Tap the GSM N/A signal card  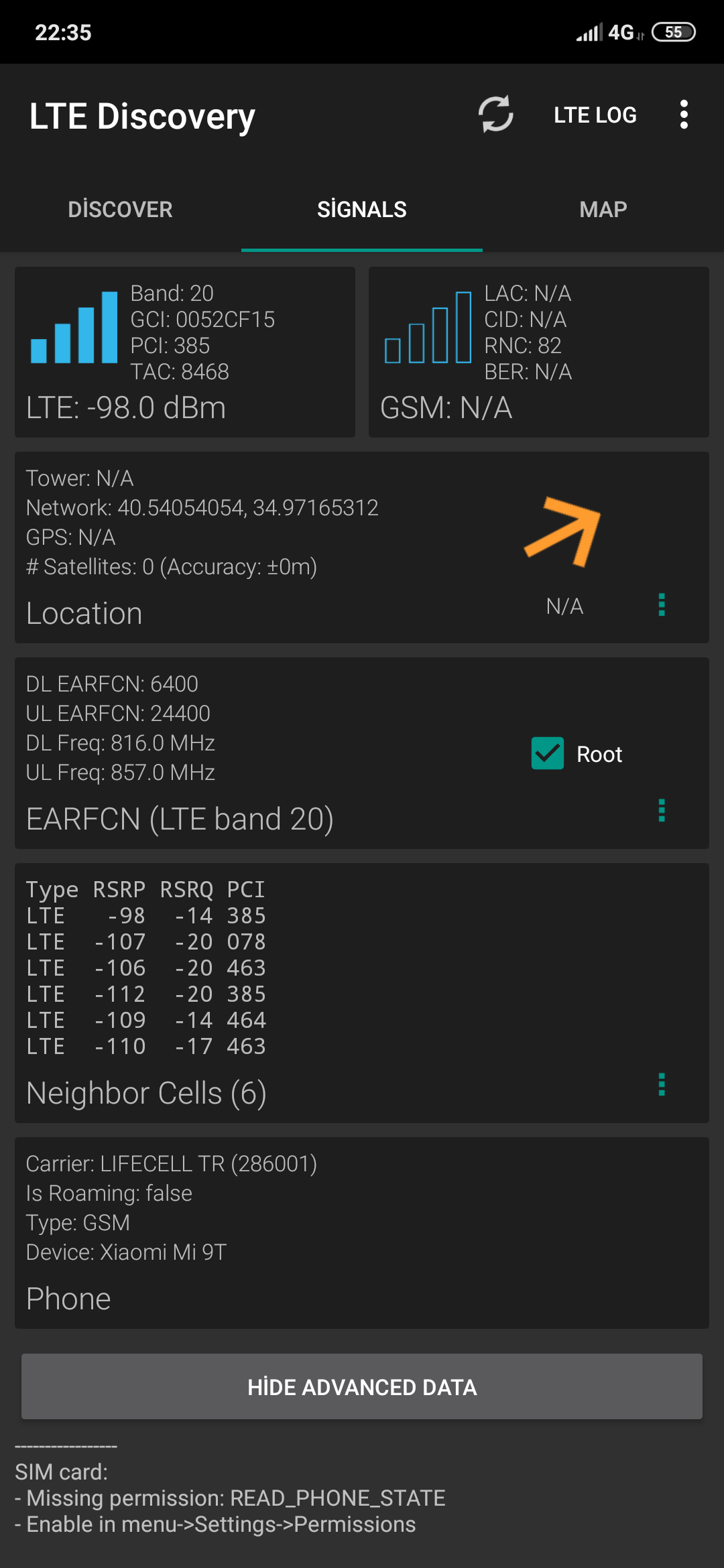point(539,352)
